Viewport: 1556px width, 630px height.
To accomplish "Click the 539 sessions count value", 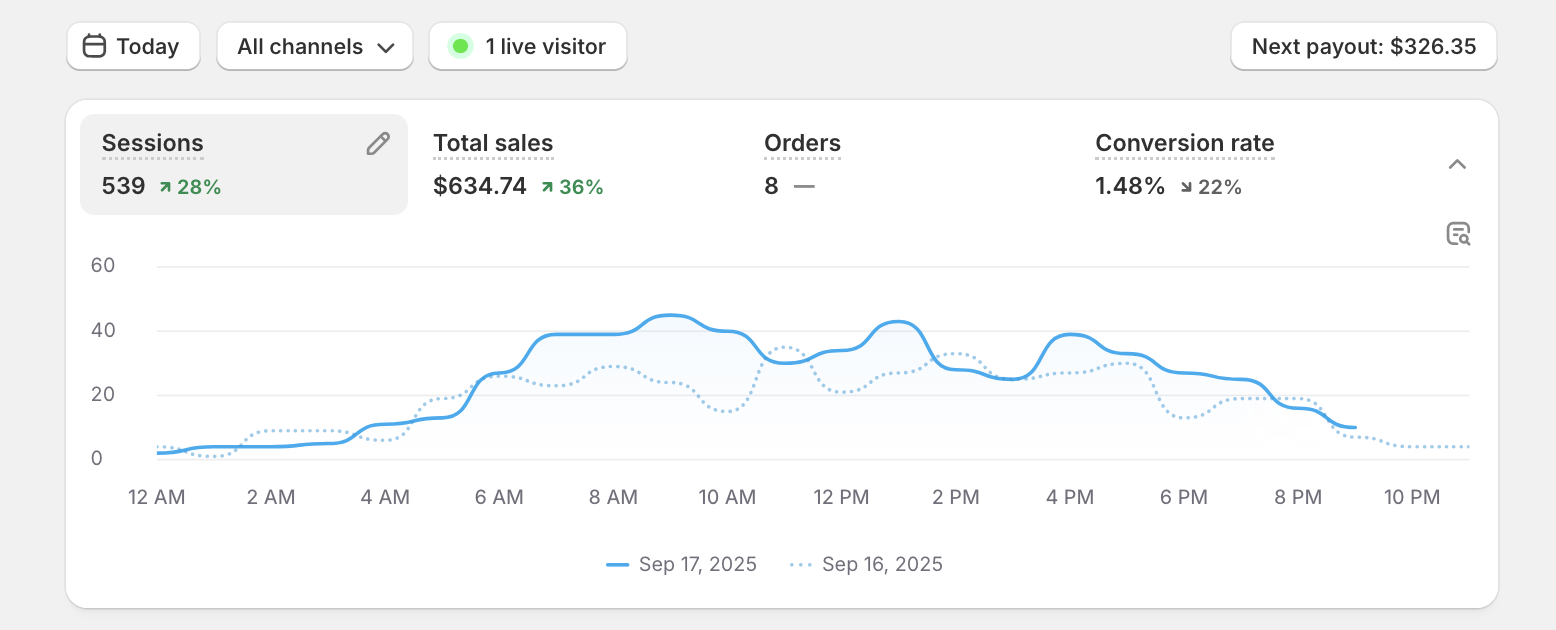I will click(x=123, y=186).
